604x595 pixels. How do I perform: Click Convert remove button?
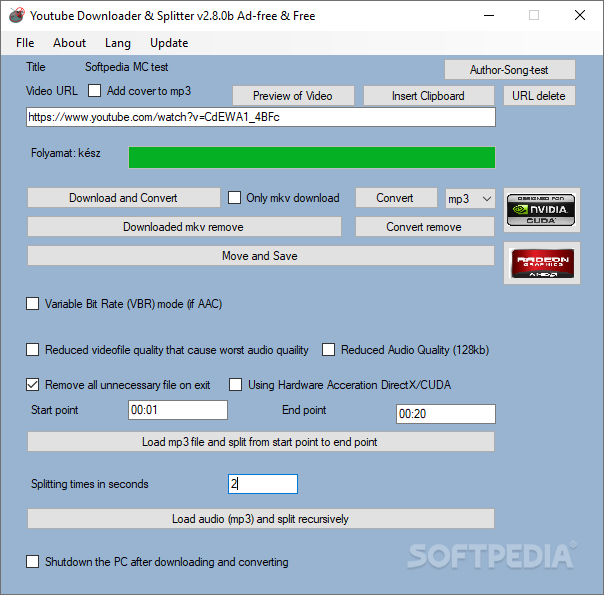pos(424,226)
